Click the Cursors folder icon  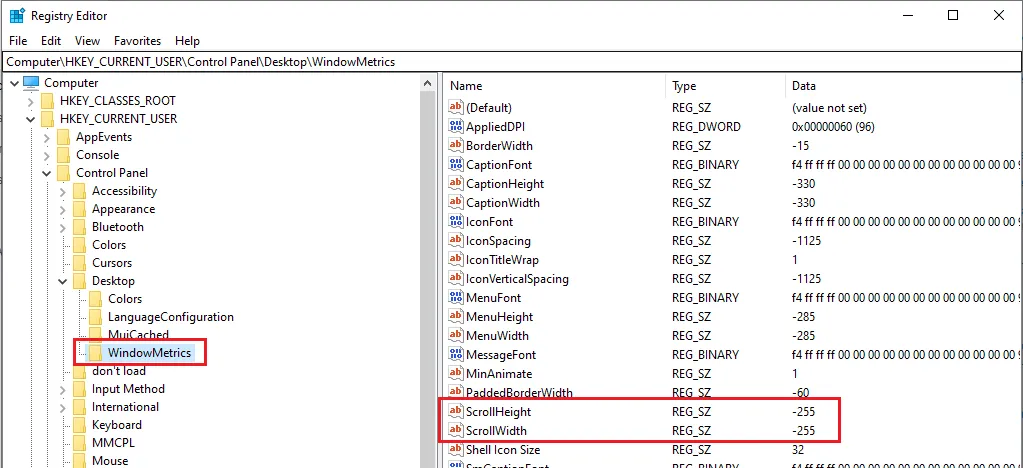click(80, 263)
